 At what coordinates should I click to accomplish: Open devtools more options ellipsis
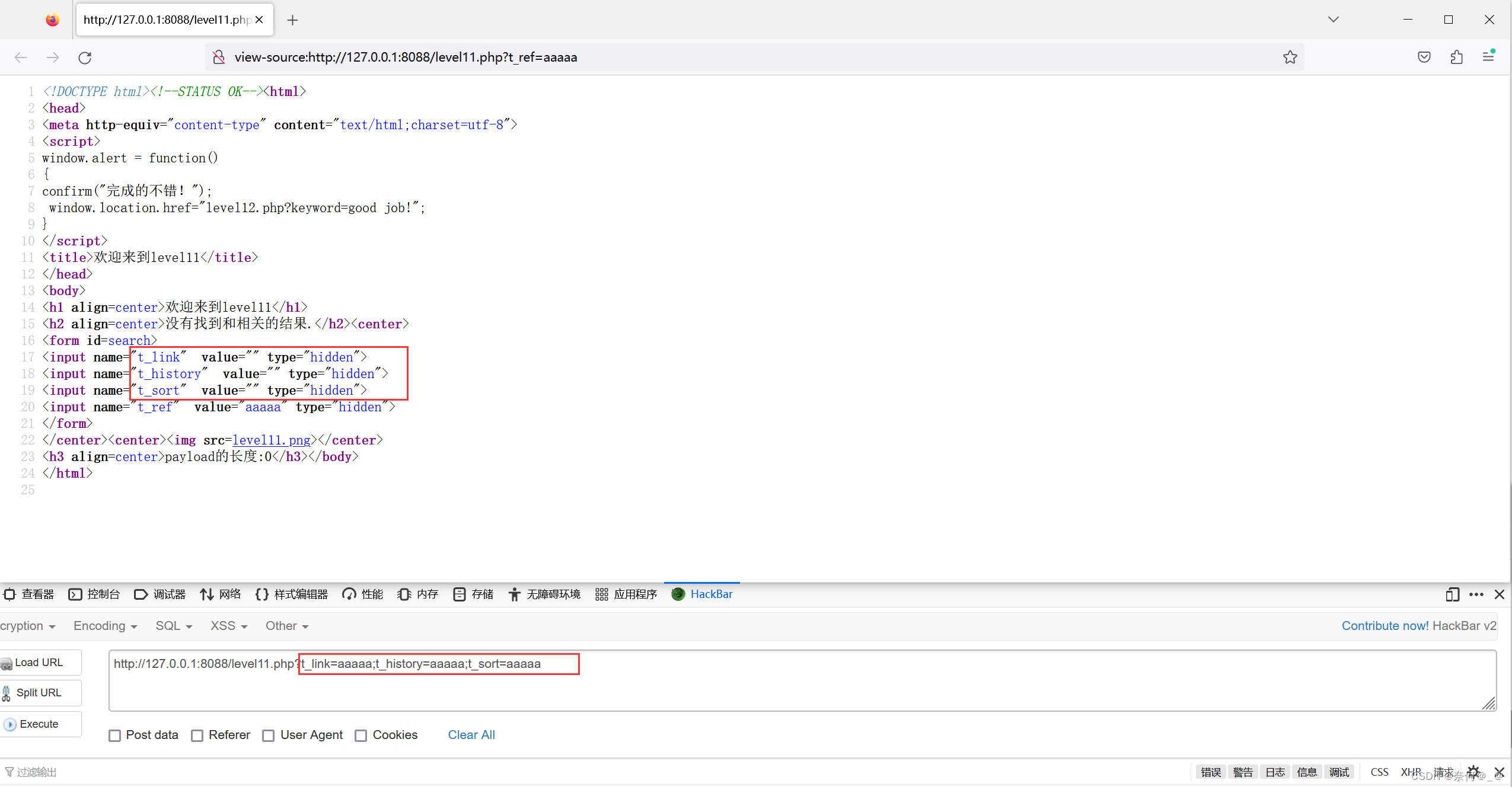(x=1476, y=594)
